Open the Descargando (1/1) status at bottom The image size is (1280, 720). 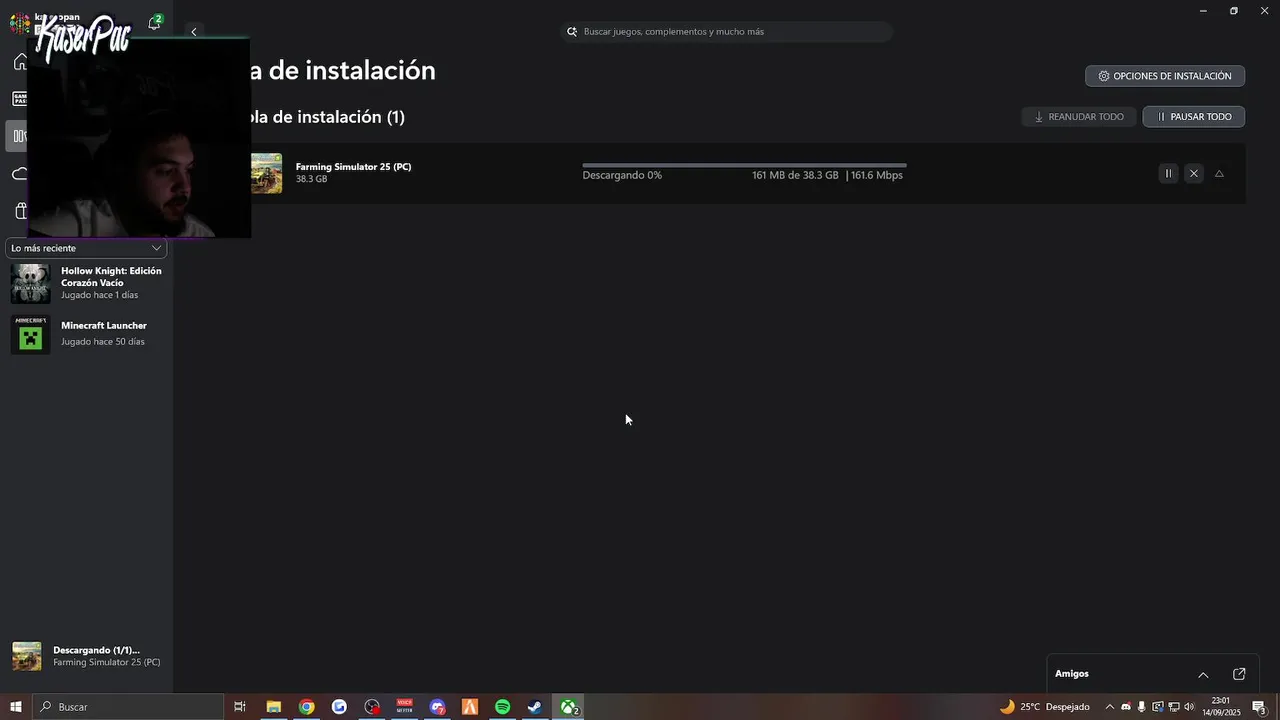(86, 656)
